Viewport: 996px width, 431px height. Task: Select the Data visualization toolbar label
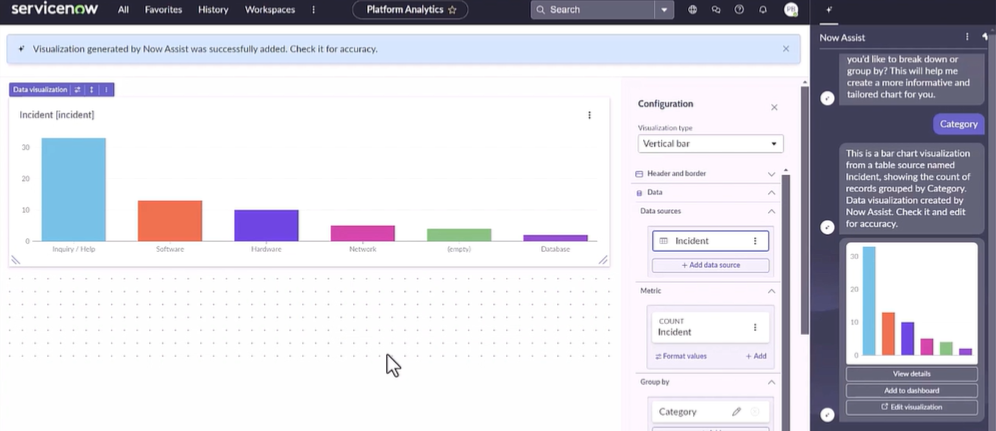click(x=40, y=90)
